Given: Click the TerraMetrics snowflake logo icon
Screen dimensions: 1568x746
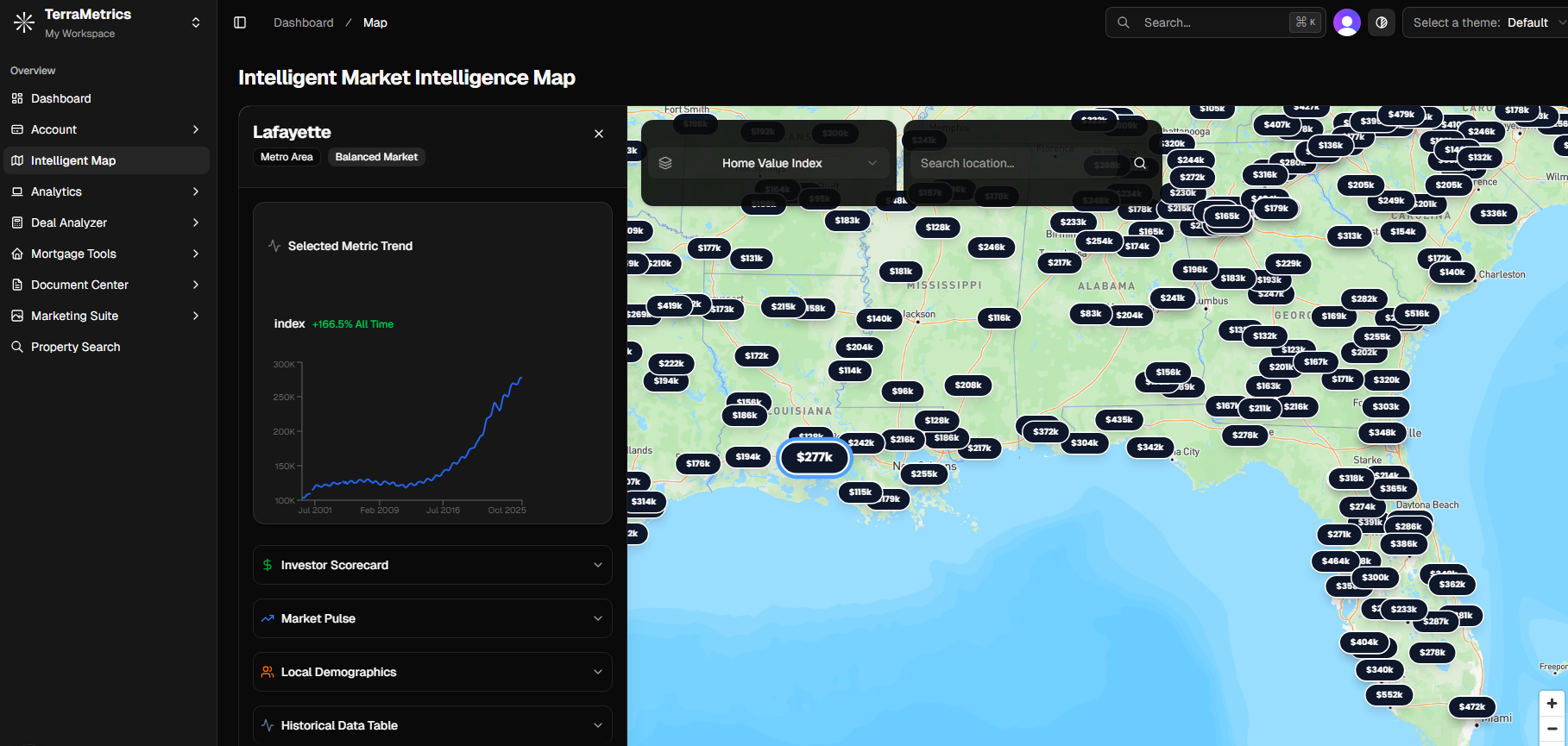Looking at the screenshot, I should [x=24, y=23].
